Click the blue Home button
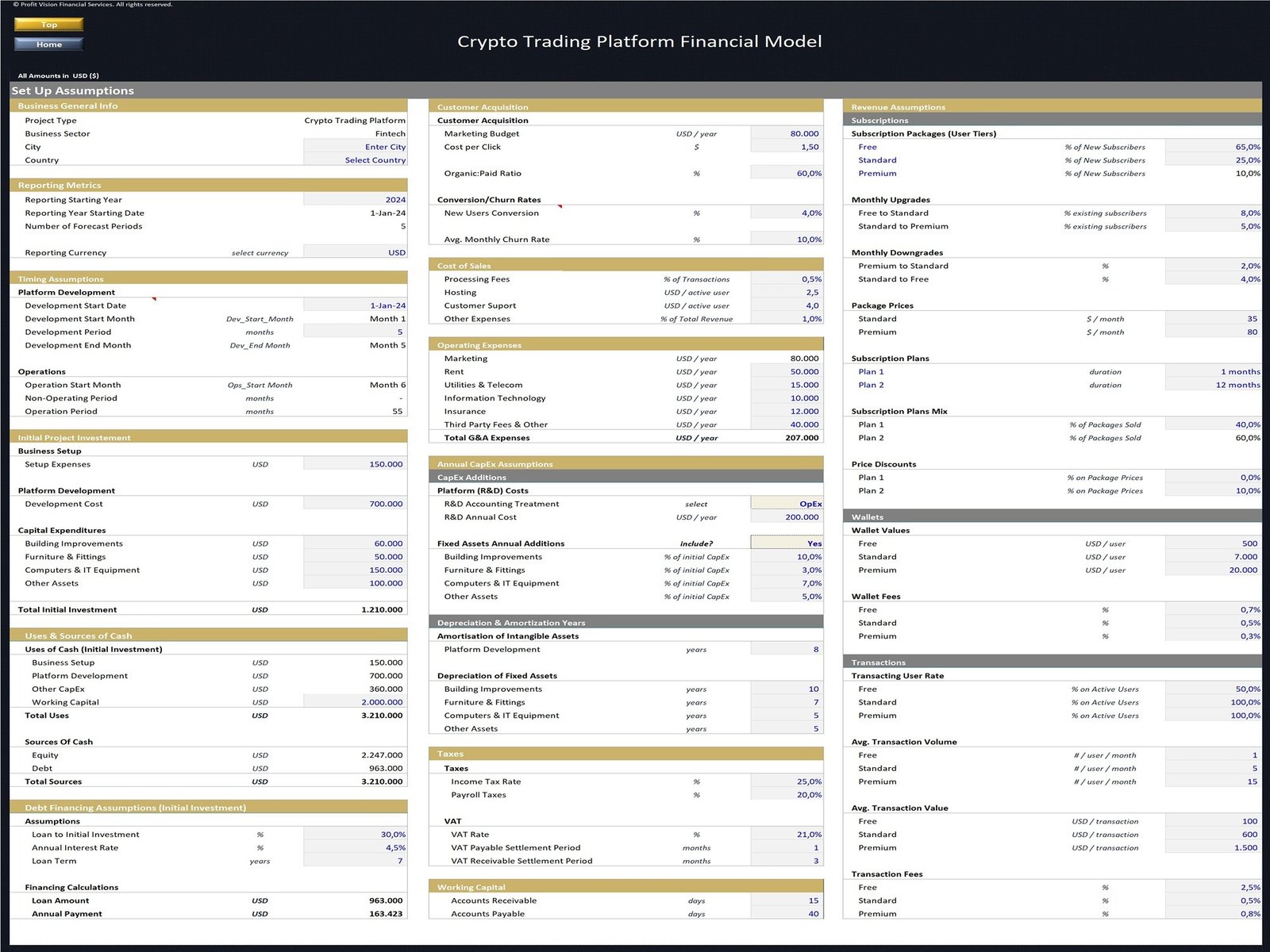 (x=48, y=44)
